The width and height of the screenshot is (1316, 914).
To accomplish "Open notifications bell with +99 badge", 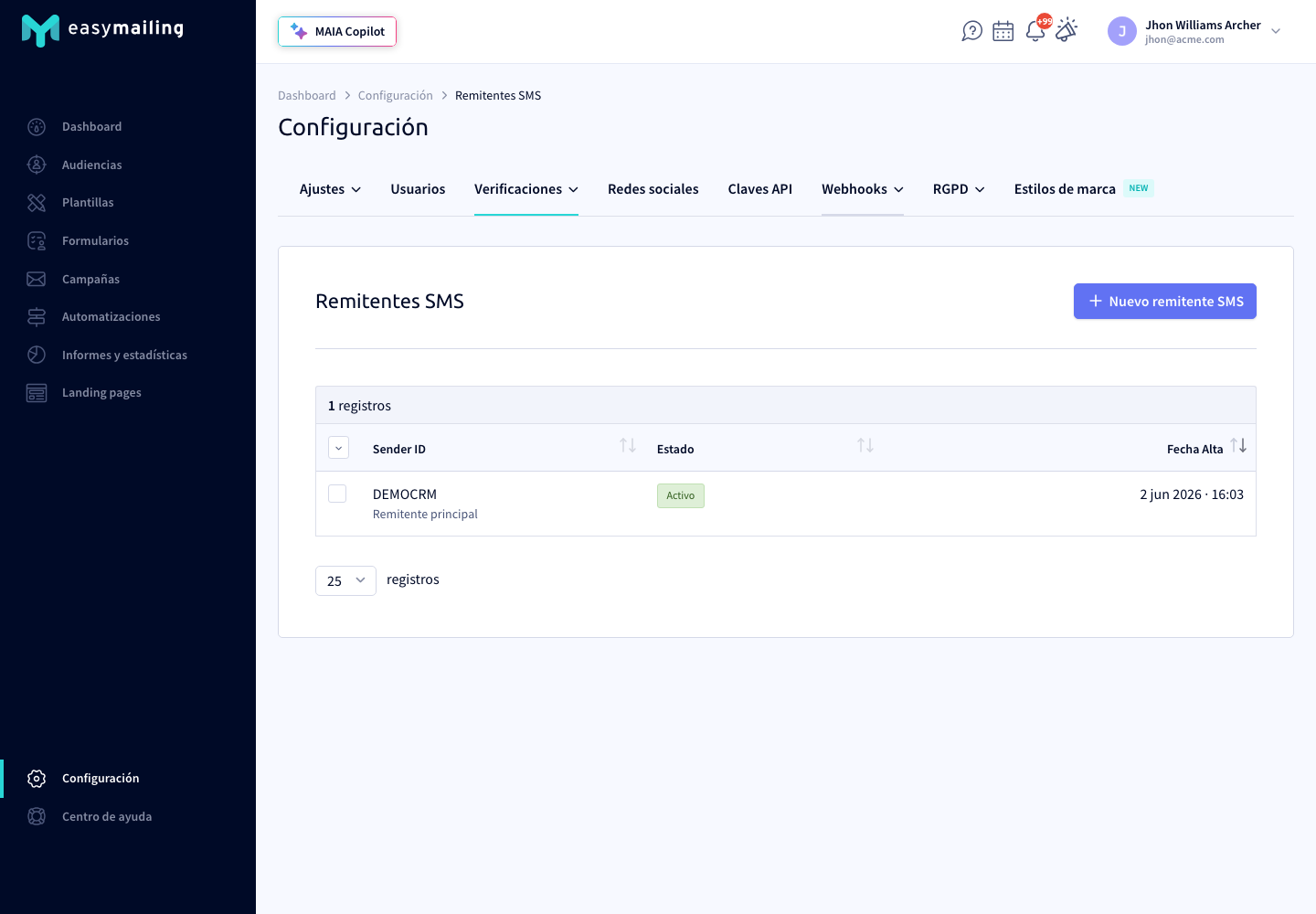I will tap(1035, 30).
